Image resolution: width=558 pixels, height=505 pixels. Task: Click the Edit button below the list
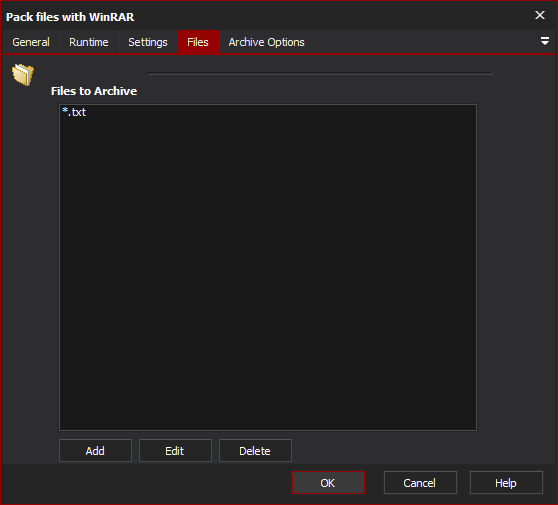[x=175, y=451]
